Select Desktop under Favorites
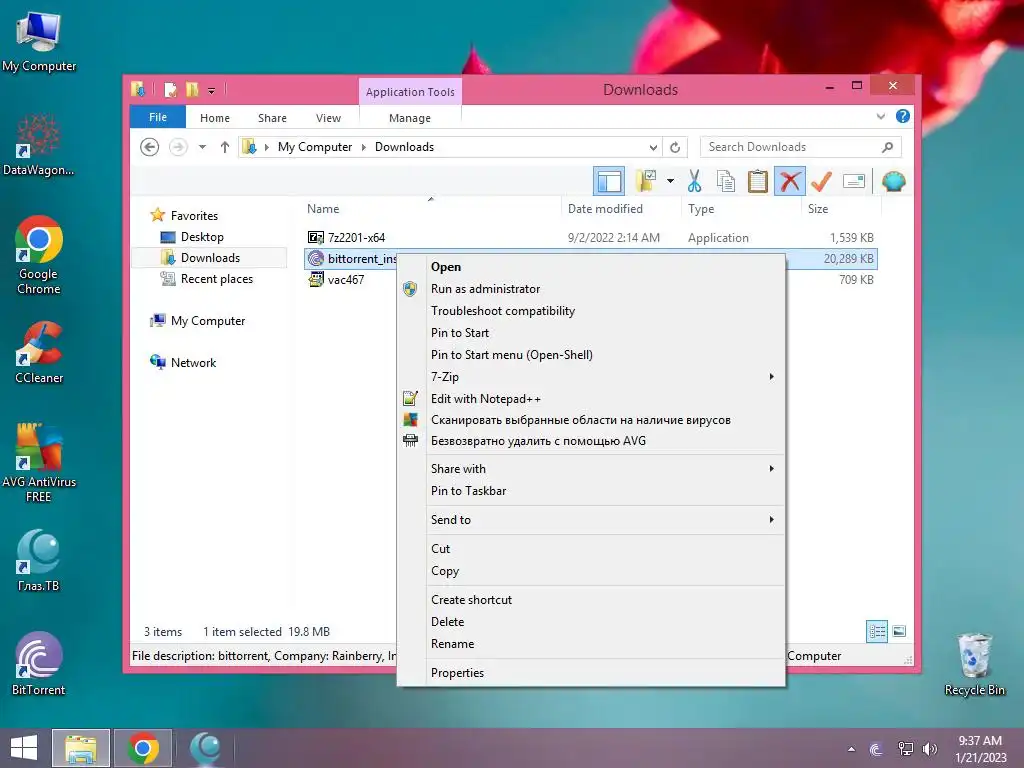Image resolution: width=1024 pixels, height=768 pixels. pos(202,237)
